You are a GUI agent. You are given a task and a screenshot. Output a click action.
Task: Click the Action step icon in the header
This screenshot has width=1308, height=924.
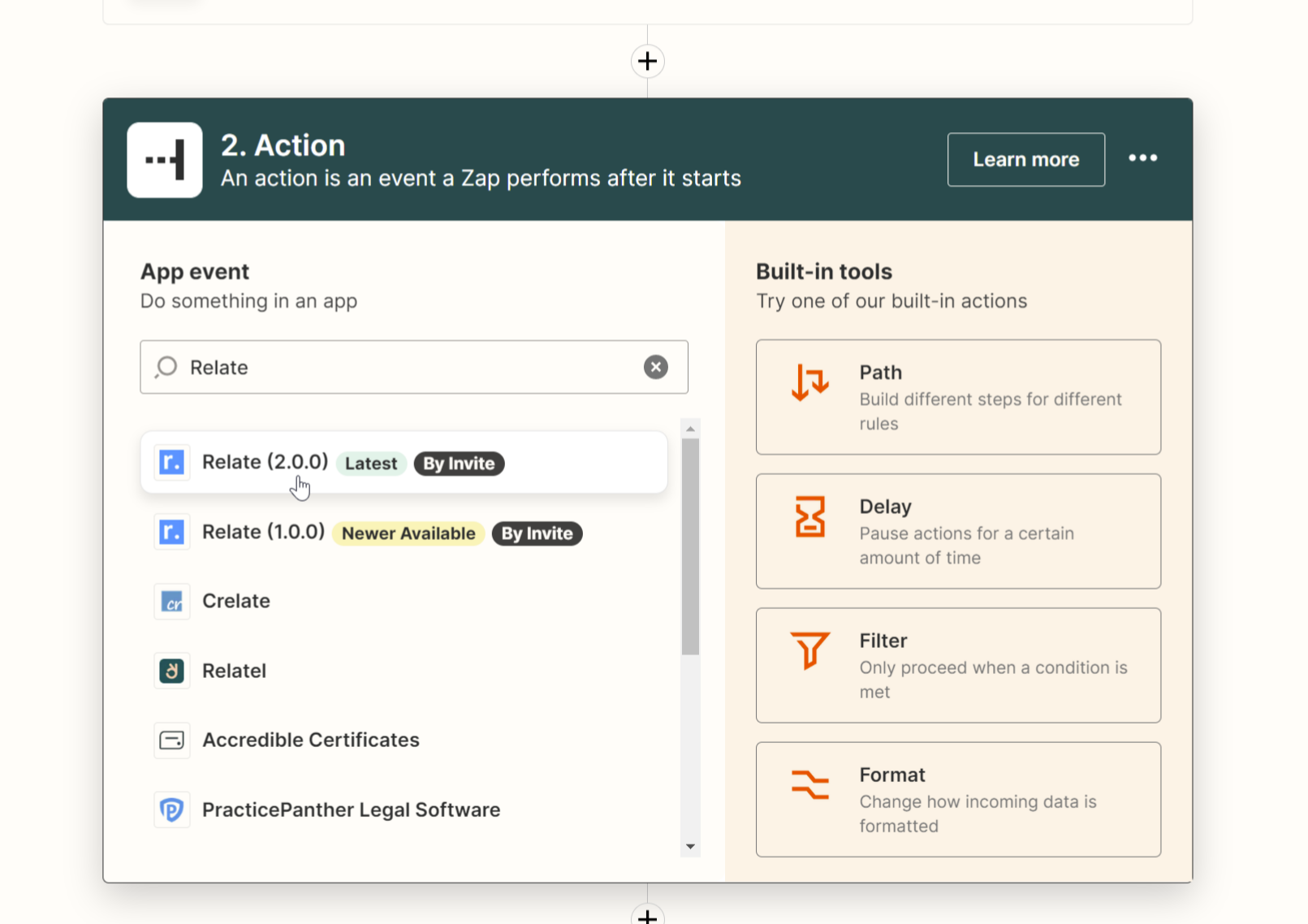click(165, 160)
